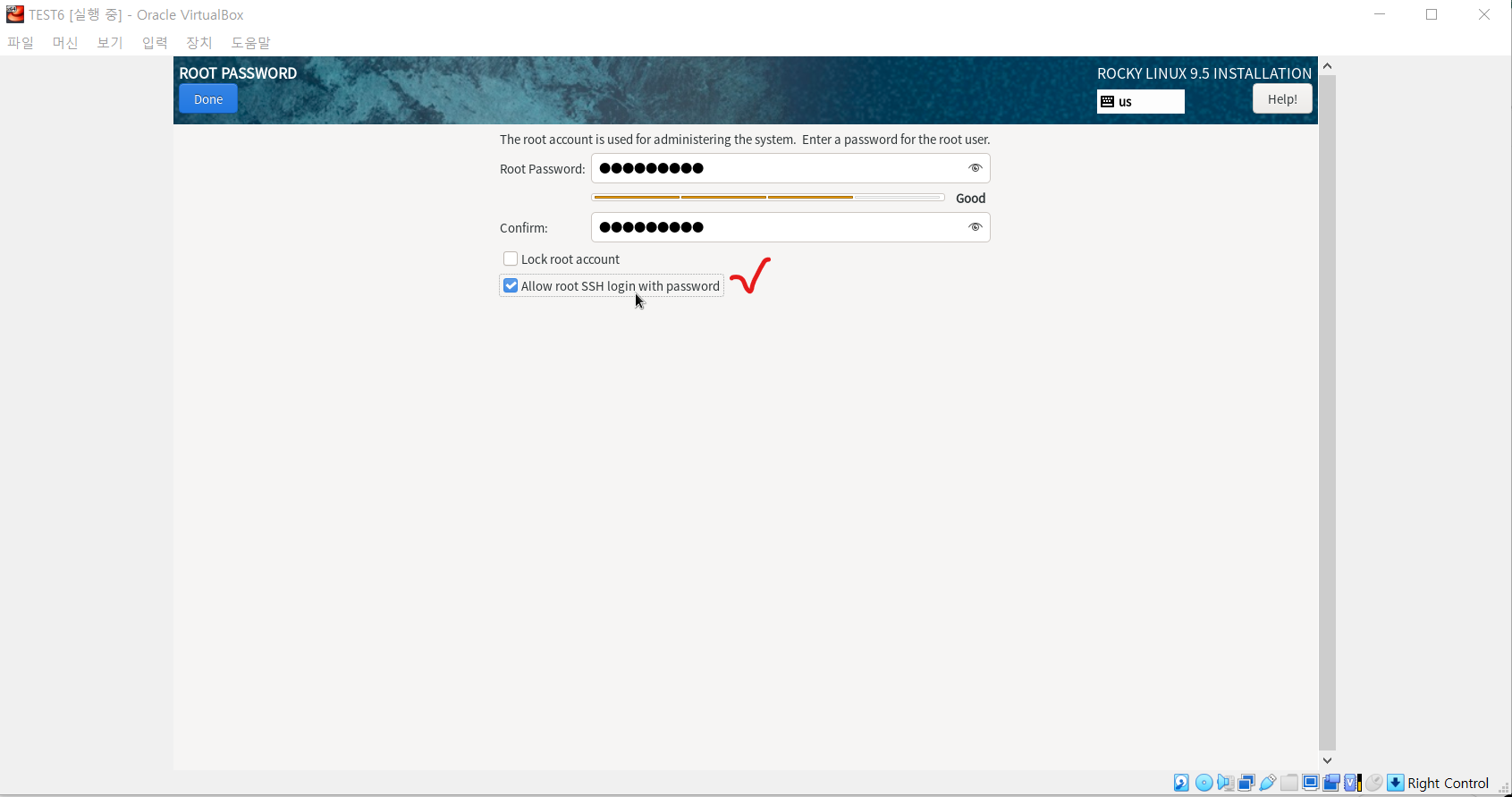Check the Lock root account checkbox
The height and width of the screenshot is (797, 1512).
[511, 259]
